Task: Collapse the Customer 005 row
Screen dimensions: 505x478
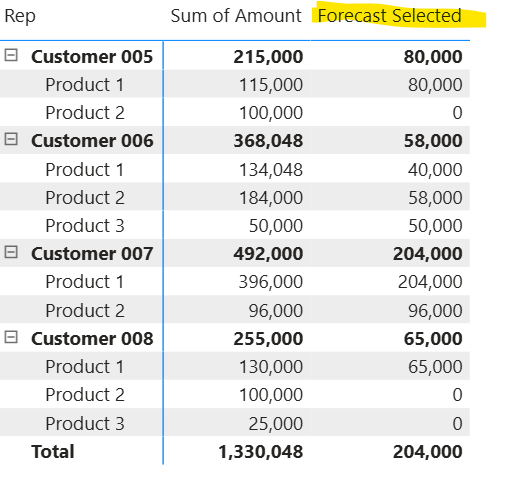Action: pyautogui.click(x=11, y=55)
